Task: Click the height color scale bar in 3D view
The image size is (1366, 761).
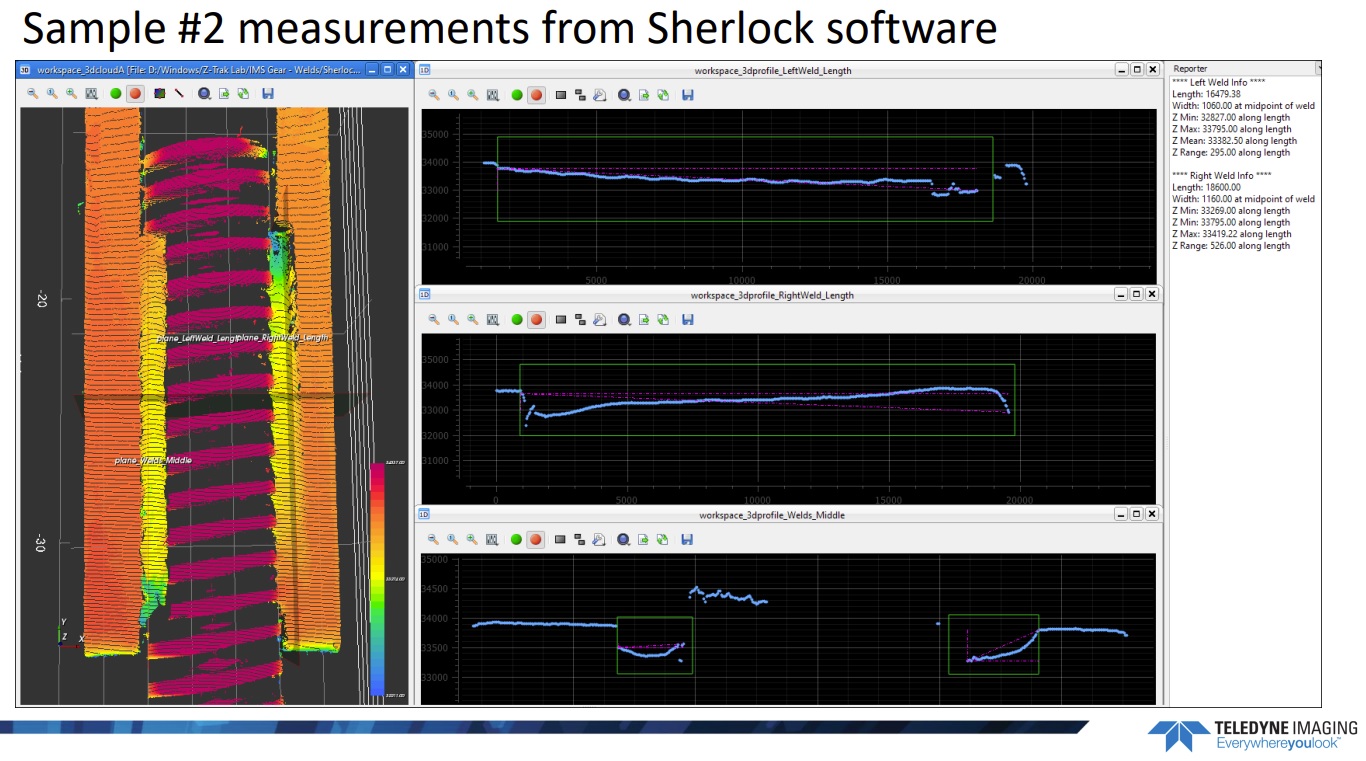Action: pos(377,578)
